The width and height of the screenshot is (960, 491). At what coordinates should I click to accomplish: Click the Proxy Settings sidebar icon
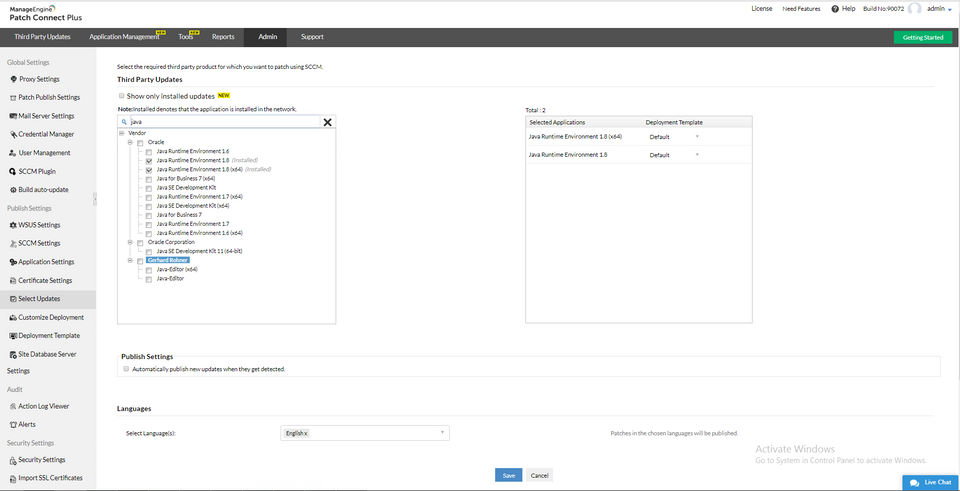[13, 79]
